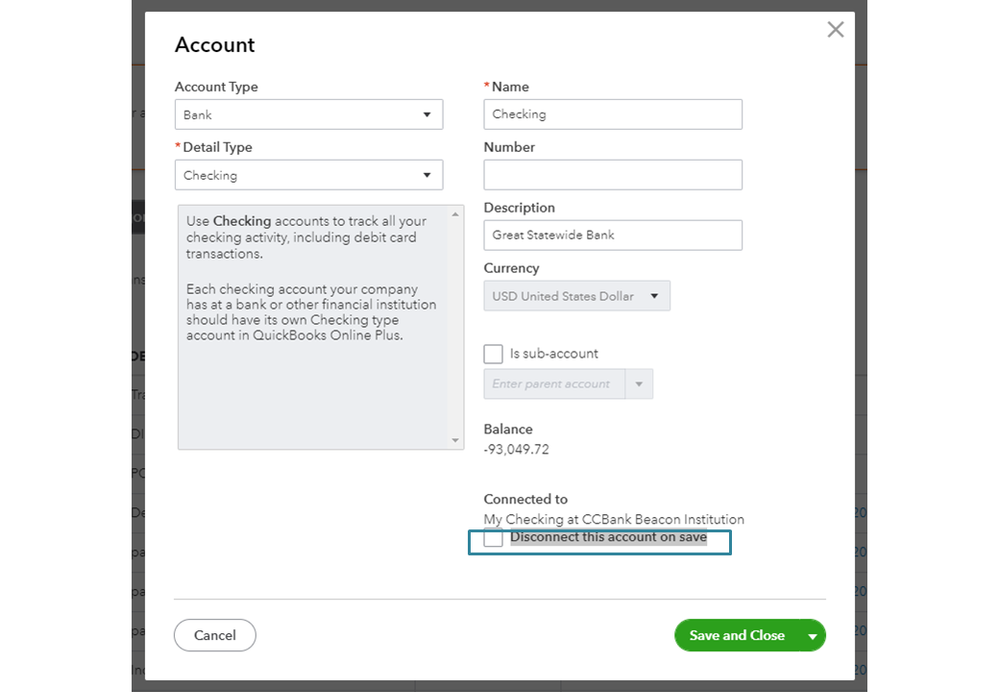Click the My Checking at CCBank connection text
The width and height of the screenshot is (999, 692).
click(613, 519)
